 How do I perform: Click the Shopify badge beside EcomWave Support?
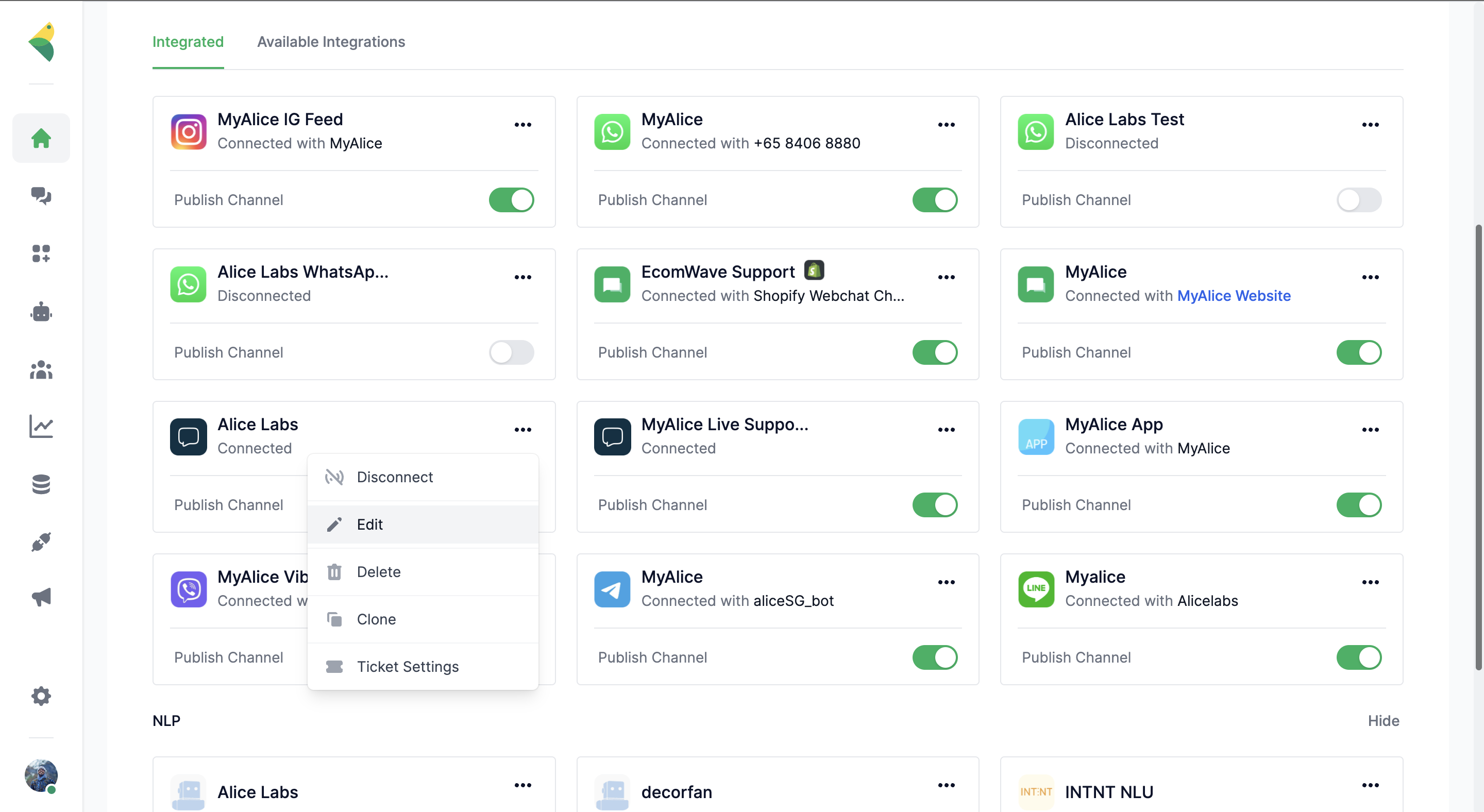pyautogui.click(x=814, y=270)
